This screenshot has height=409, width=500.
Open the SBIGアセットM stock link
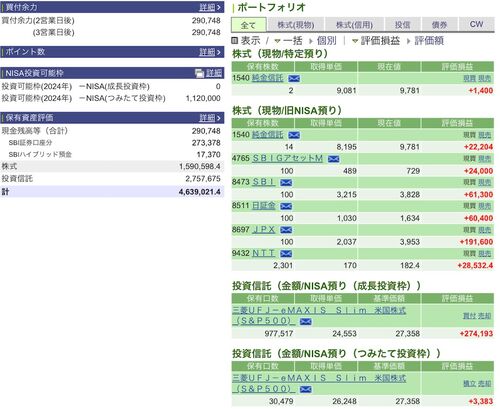click(287, 158)
